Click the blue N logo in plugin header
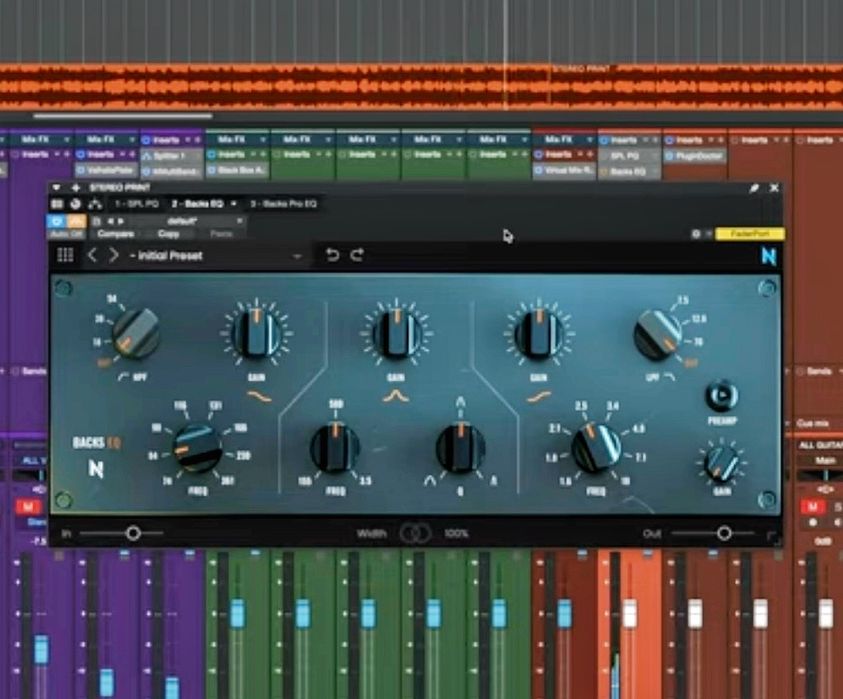This screenshot has width=843, height=699. 769,255
